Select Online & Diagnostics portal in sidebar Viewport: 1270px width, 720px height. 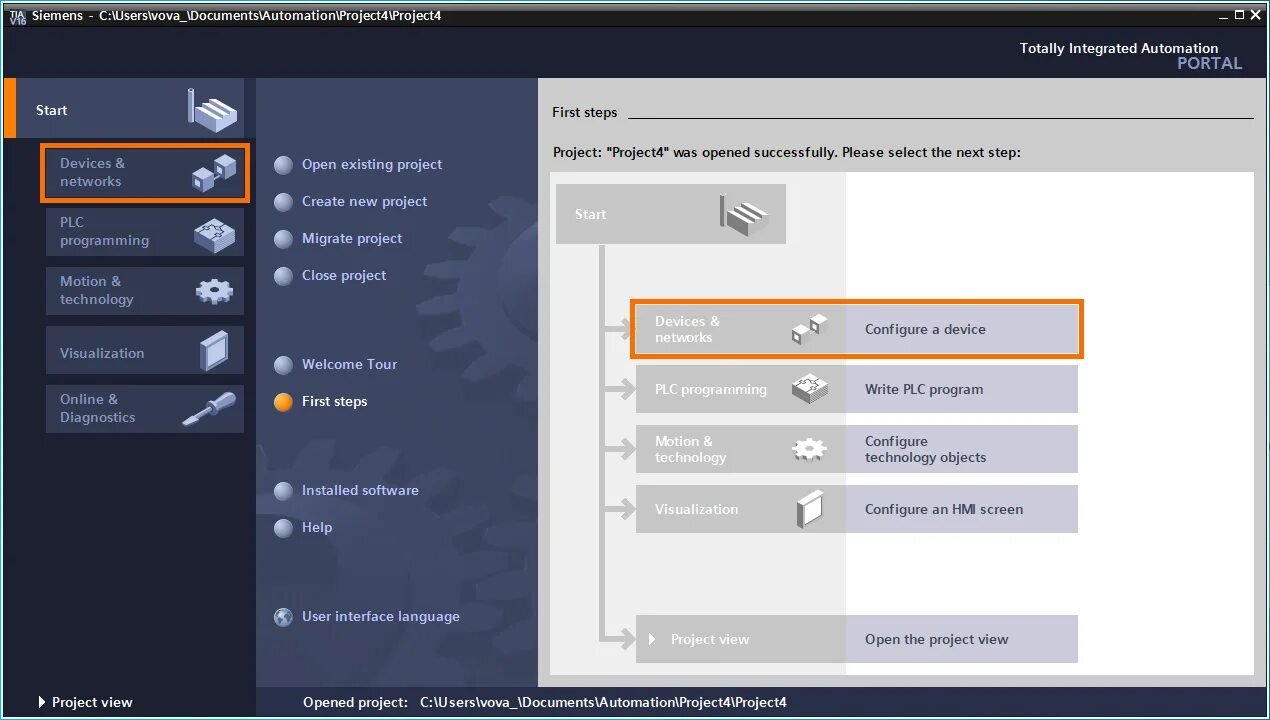(x=145, y=409)
